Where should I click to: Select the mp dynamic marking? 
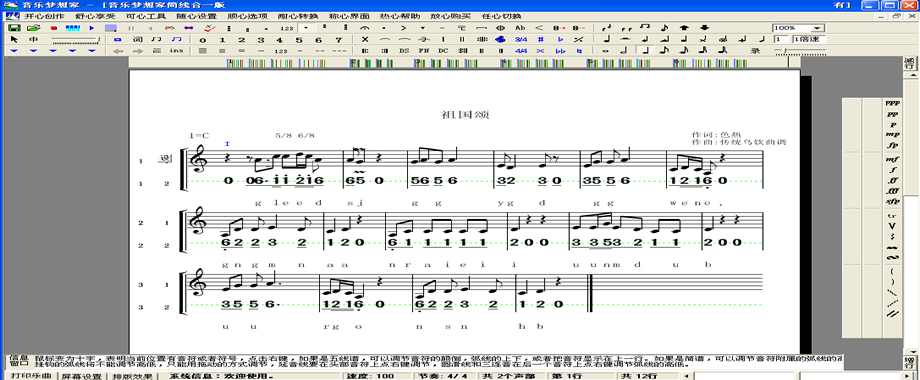click(x=892, y=134)
